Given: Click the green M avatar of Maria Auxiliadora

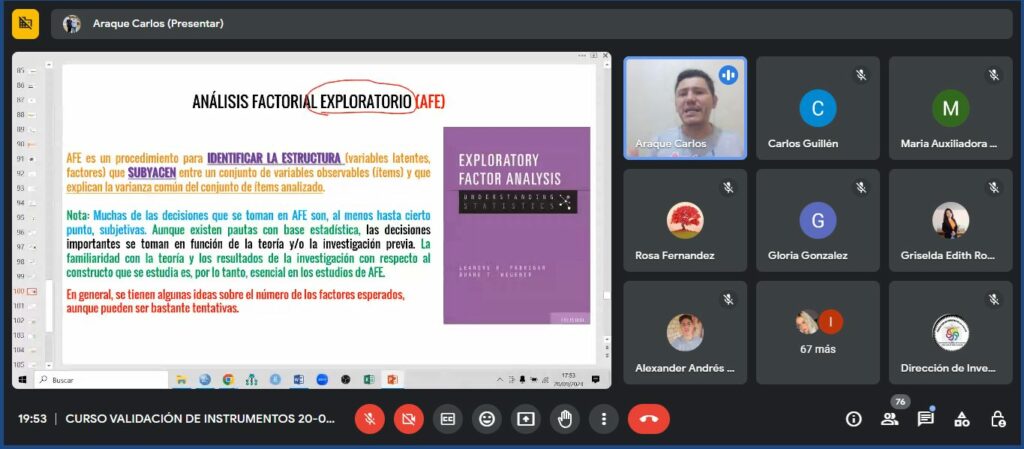Looking at the screenshot, I should point(950,108).
